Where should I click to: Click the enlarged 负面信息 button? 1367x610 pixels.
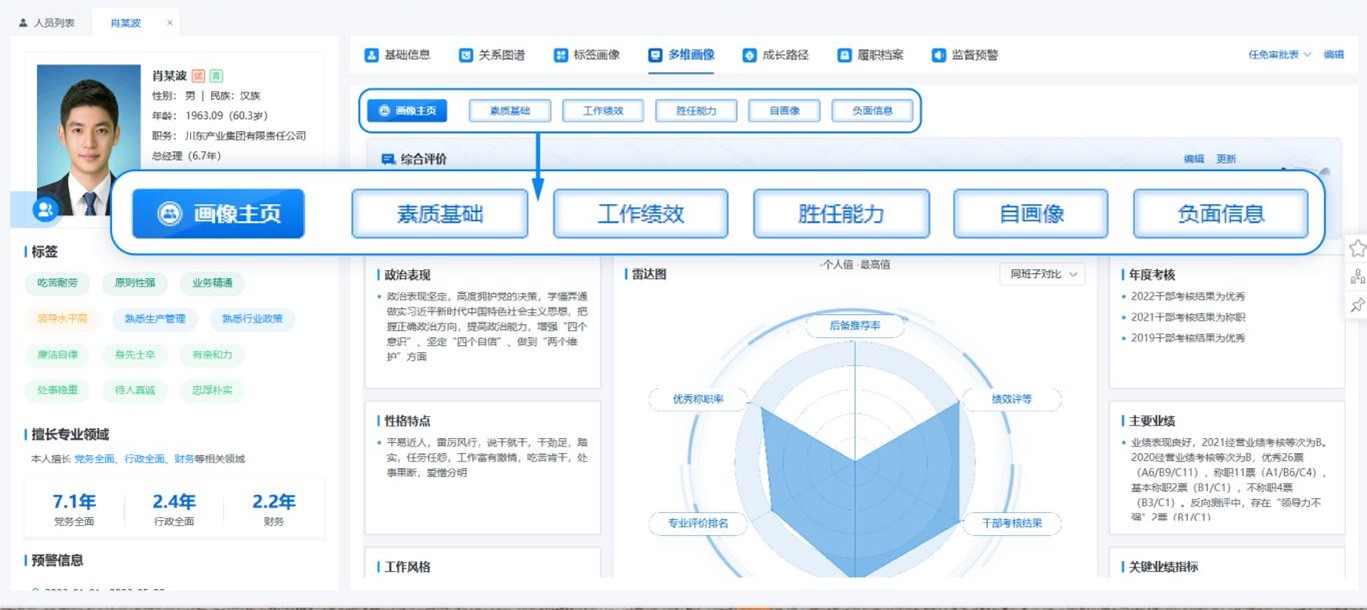click(1220, 214)
